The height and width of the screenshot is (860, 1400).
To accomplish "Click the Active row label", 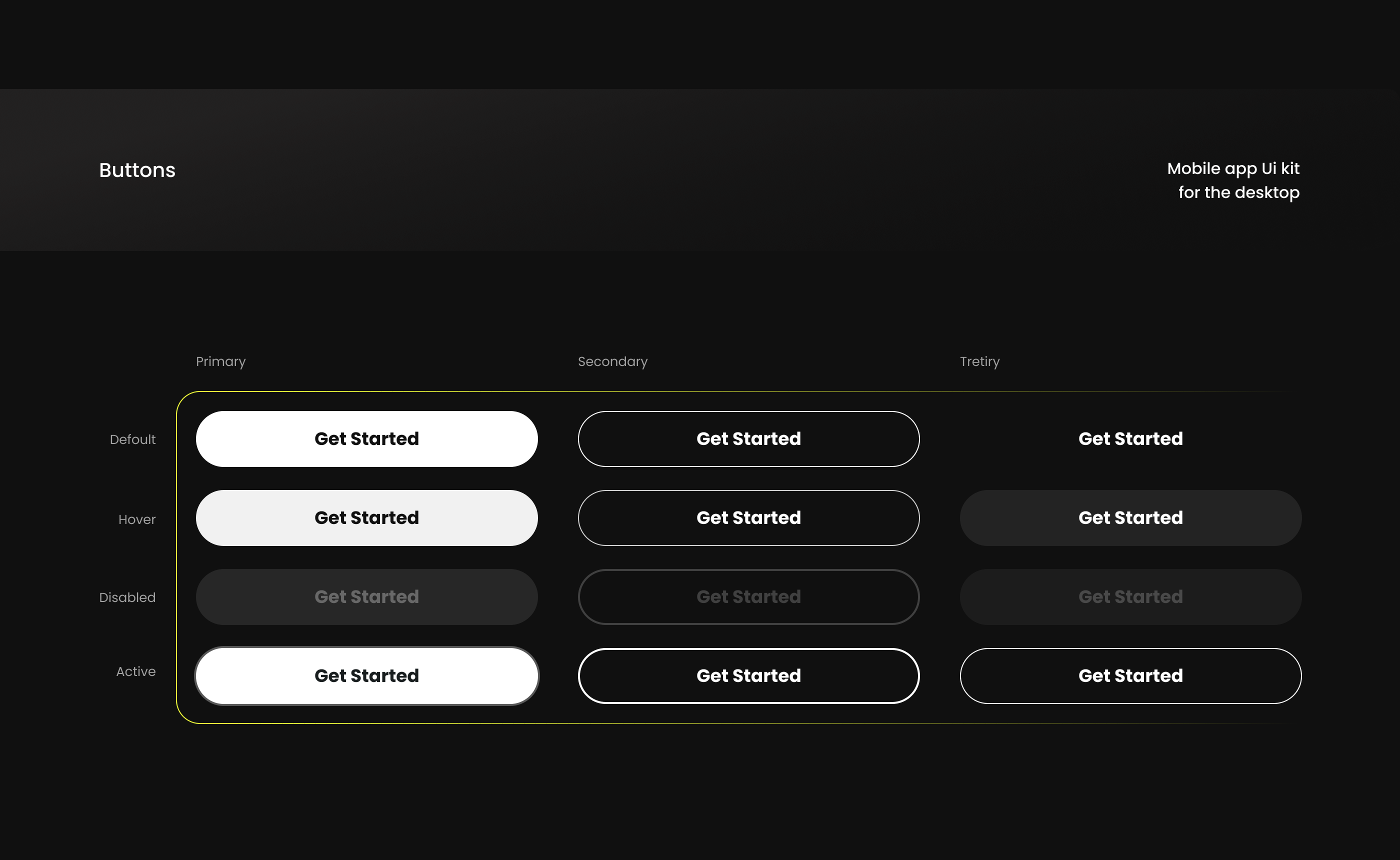I will [x=135, y=671].
